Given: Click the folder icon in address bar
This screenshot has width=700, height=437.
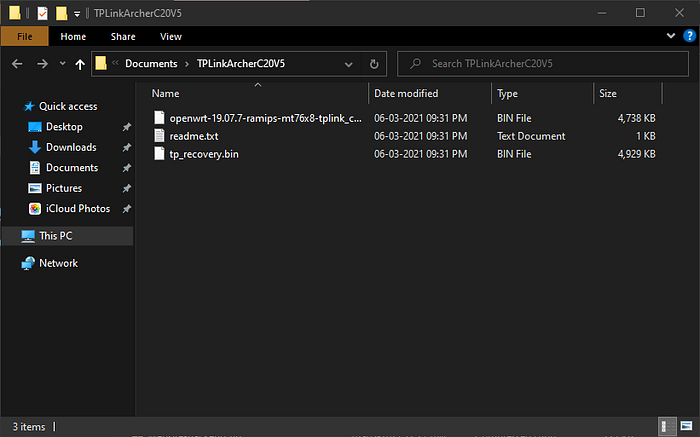Looking at the screenshot, I should point(101,63).
